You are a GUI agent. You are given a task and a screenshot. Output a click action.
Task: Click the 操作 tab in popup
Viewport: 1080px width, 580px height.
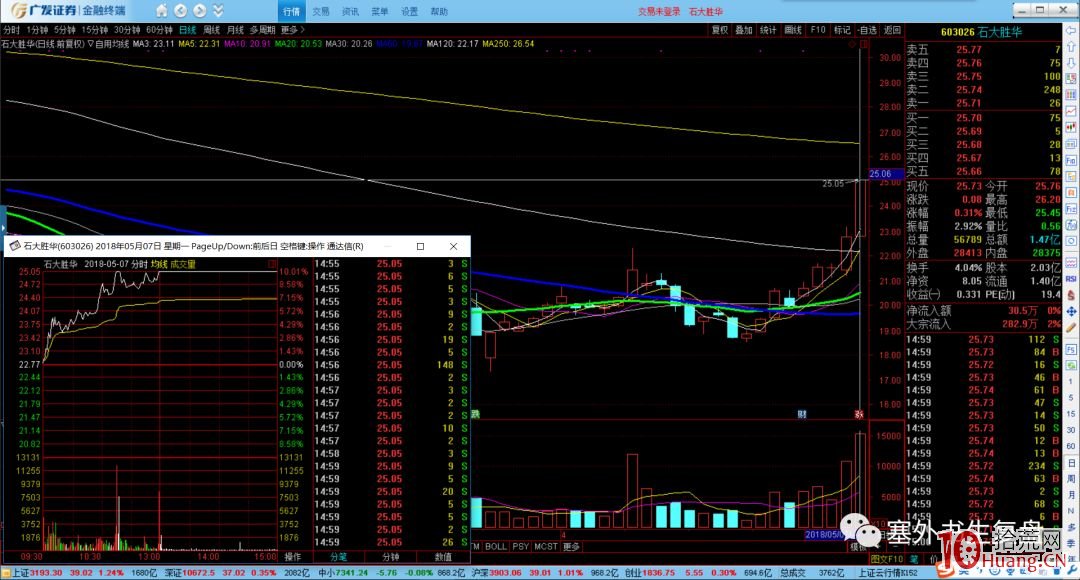point(293,557)
